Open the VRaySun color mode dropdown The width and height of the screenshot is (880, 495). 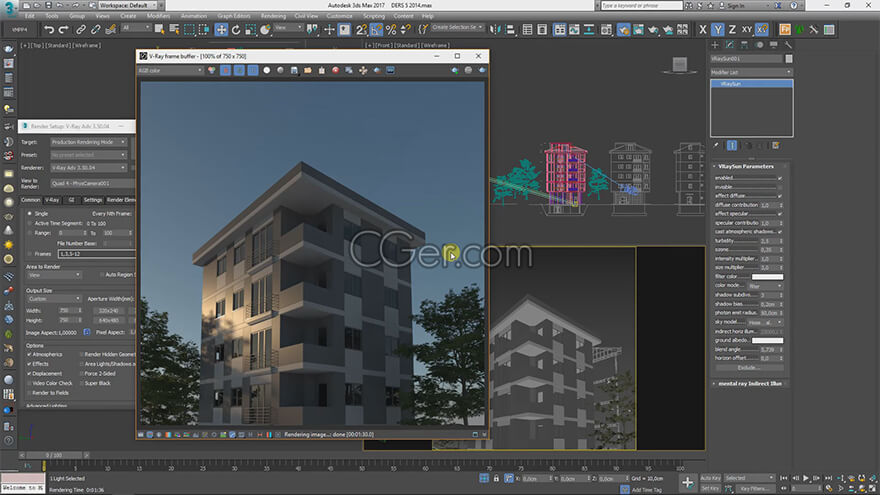coord(764,286)
